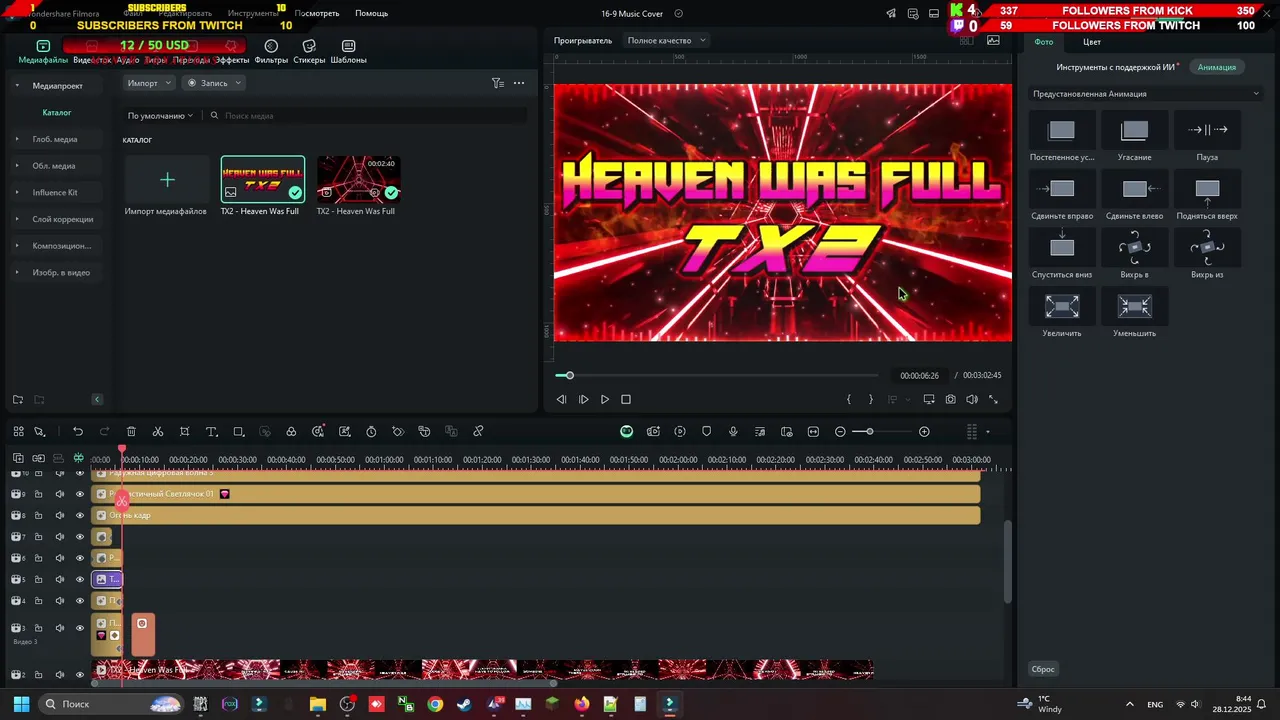
Task: Click the Split scissors tool
Action: 158,432
